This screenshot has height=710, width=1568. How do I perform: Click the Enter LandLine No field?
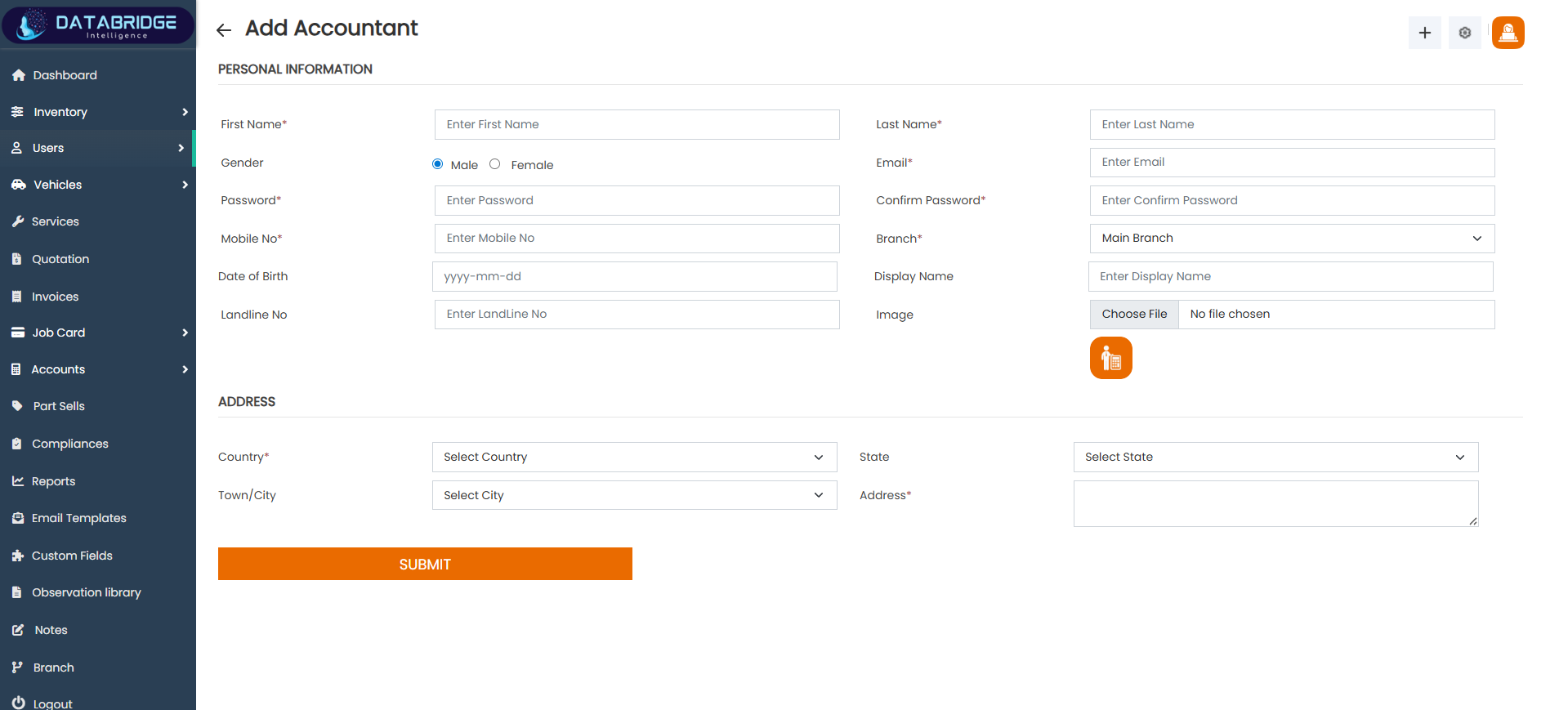[x=637, y=315]
